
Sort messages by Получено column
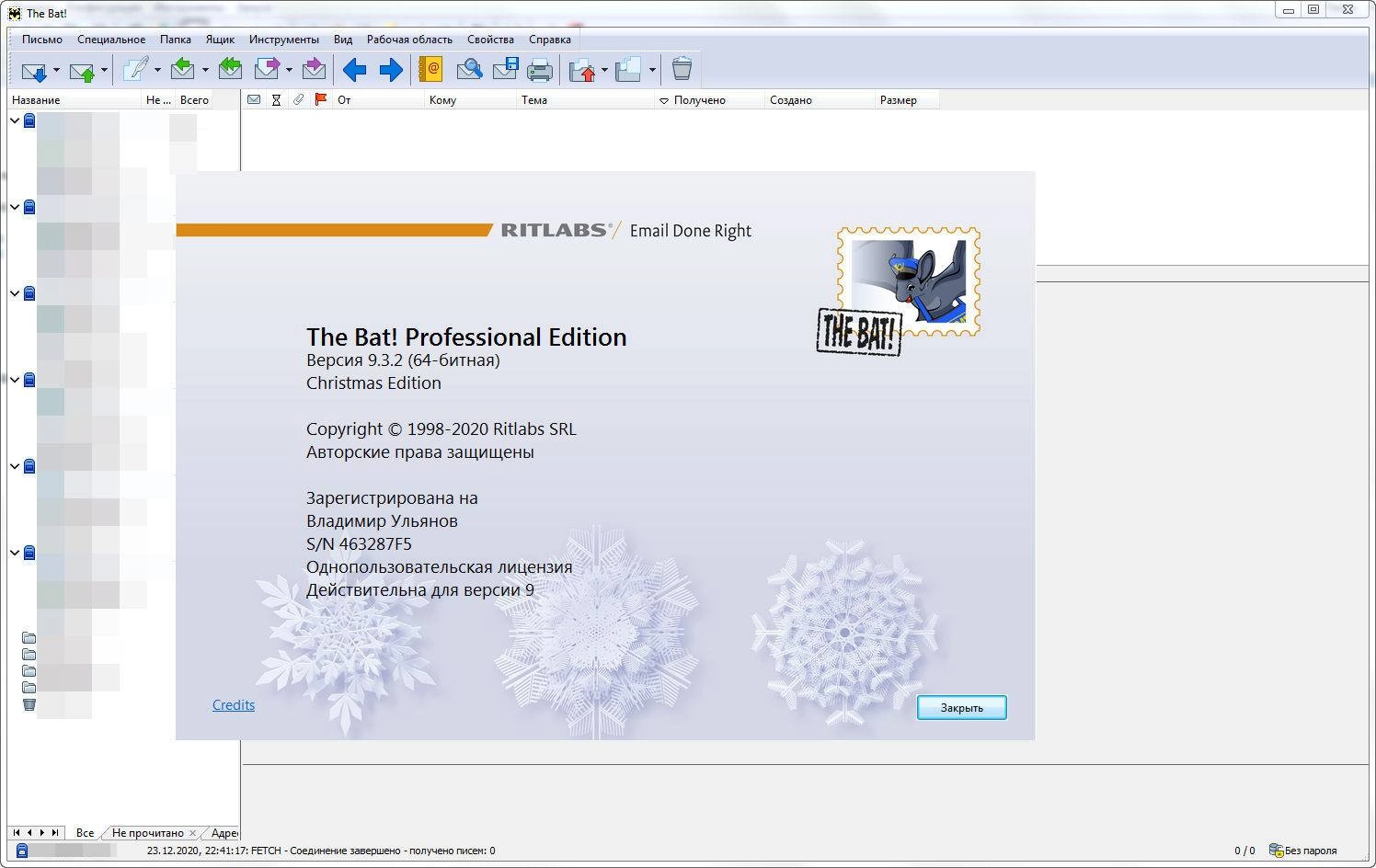[x=709, y=100]
